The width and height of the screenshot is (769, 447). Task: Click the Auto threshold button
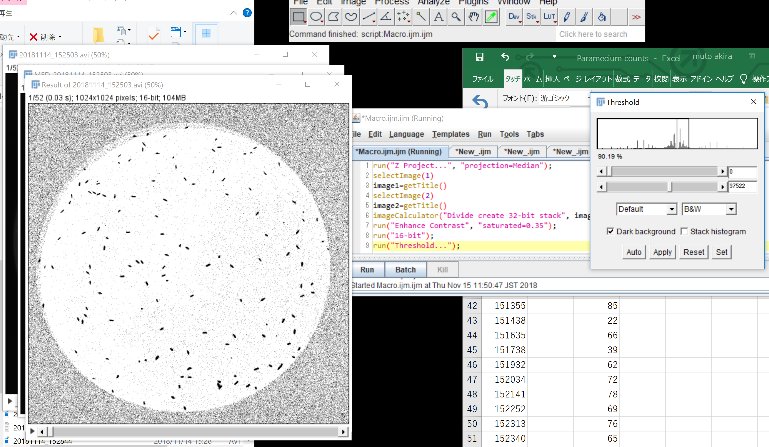tap(634, 252)
